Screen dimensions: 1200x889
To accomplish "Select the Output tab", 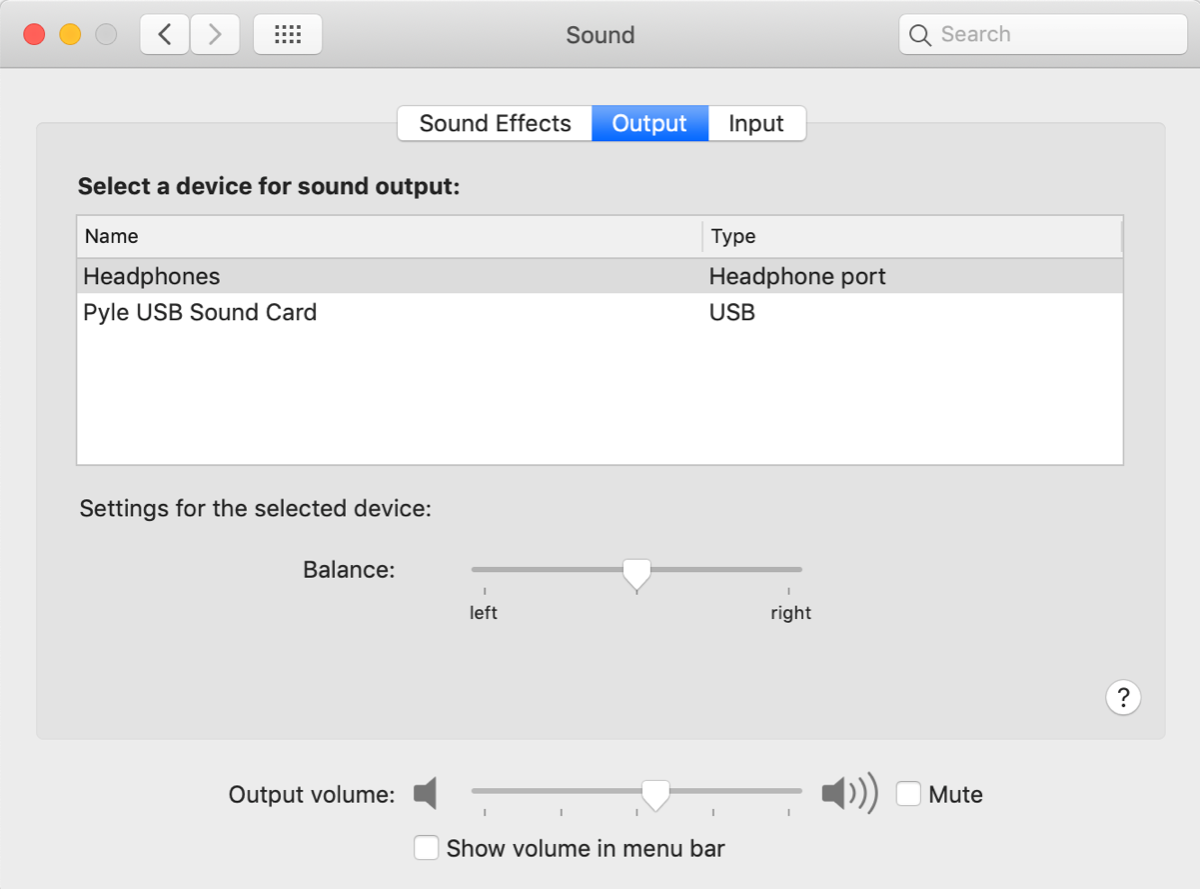I will [x=649, y=124].
